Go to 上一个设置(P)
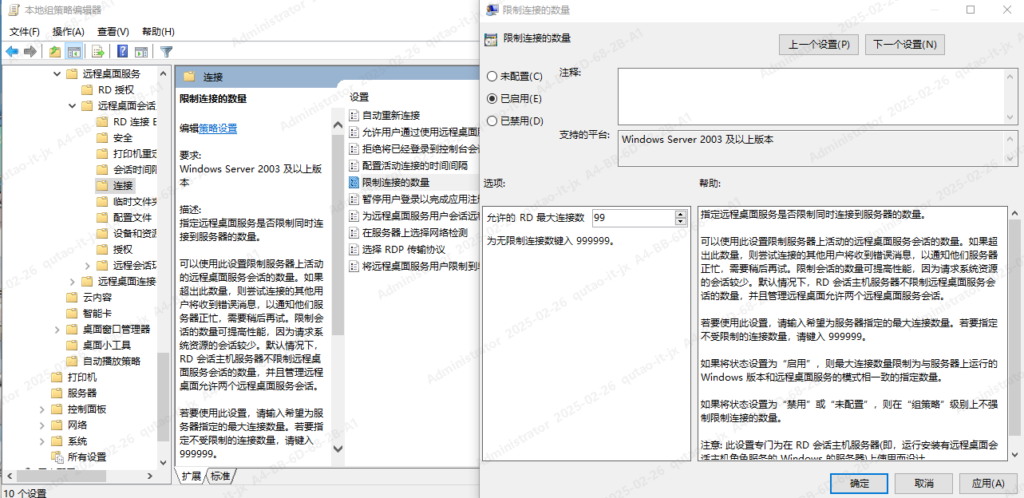Image resolution: width=1024 pixels, height=498 pixels. (x=819, y=44)
